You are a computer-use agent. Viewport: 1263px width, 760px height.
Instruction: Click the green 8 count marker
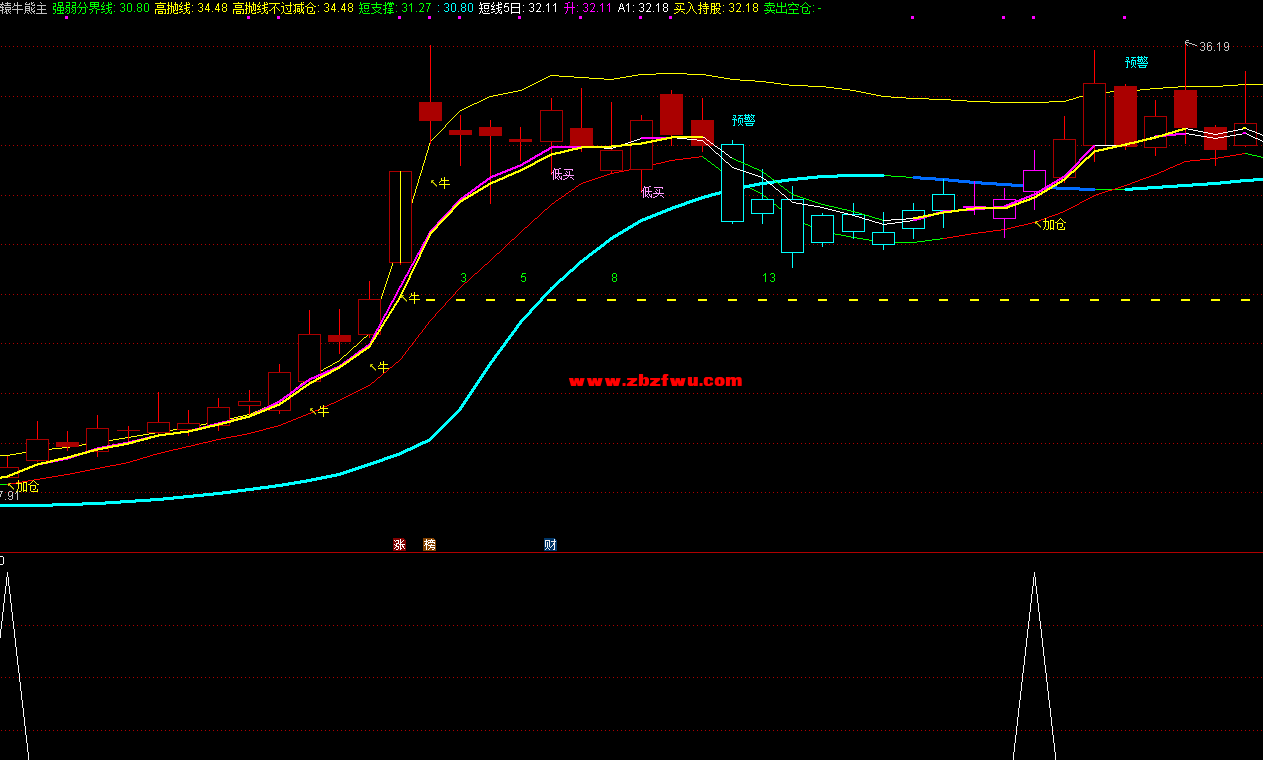coord(614,278)
